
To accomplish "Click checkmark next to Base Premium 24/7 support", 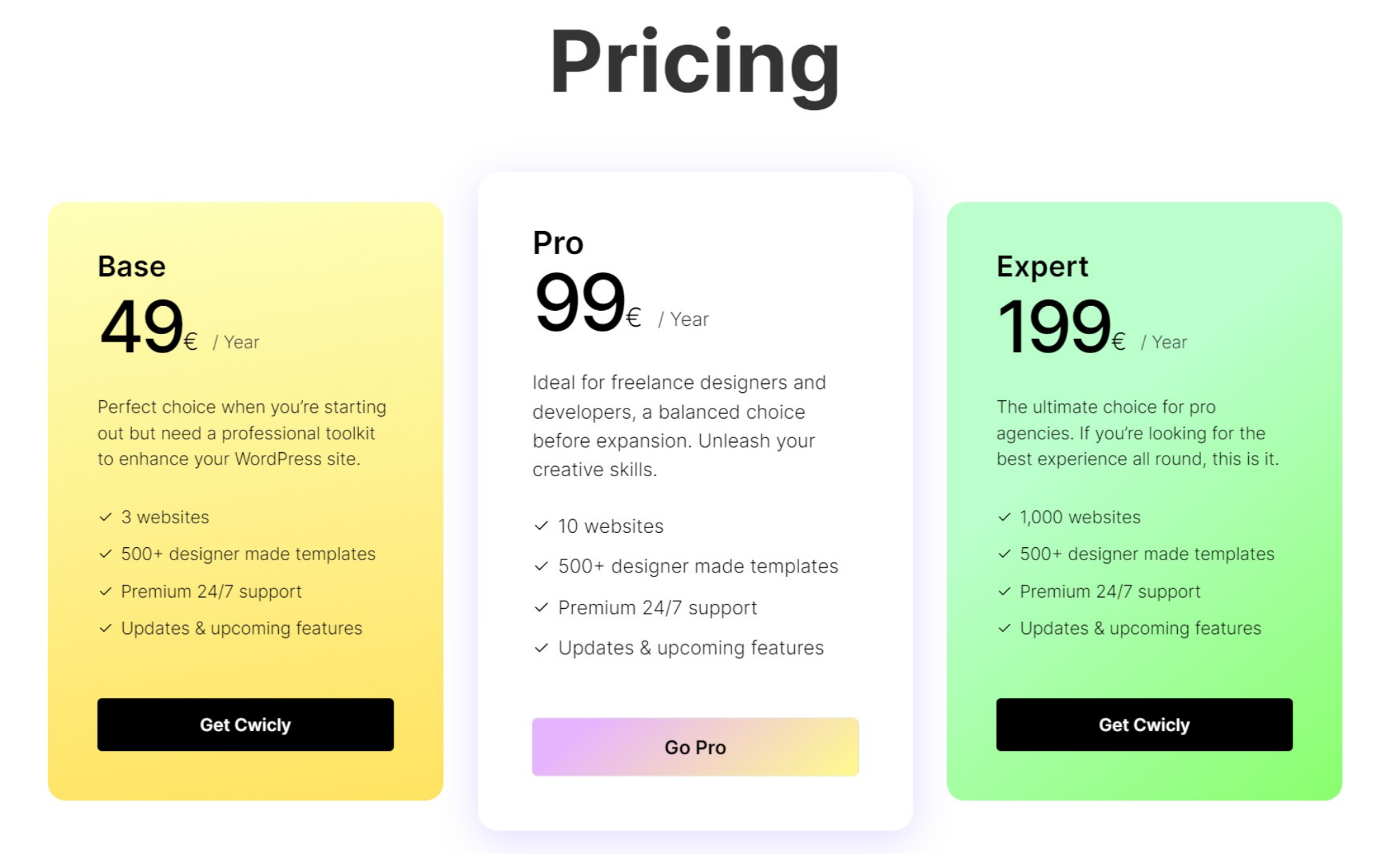I will (105, 591).
